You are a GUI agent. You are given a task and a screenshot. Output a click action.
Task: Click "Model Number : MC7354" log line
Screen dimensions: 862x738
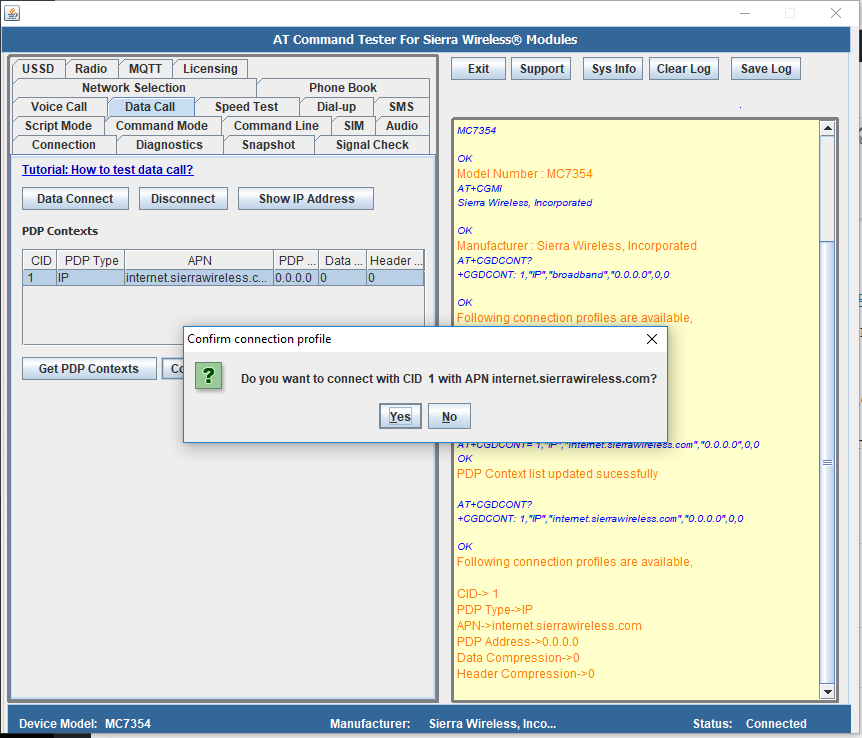524,174
